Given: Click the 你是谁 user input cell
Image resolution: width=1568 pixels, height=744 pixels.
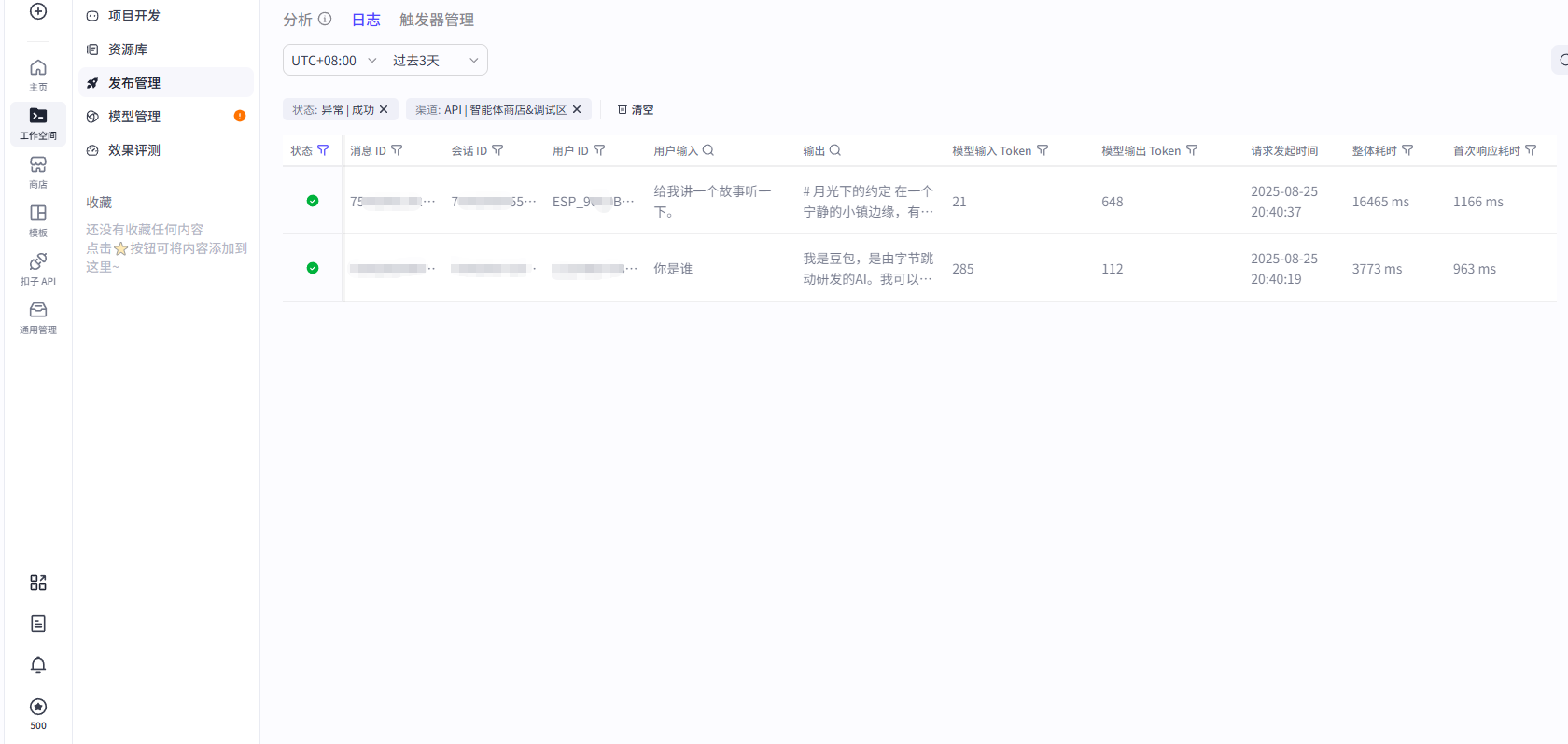Looking at the screenshot, I should point(673,269).
